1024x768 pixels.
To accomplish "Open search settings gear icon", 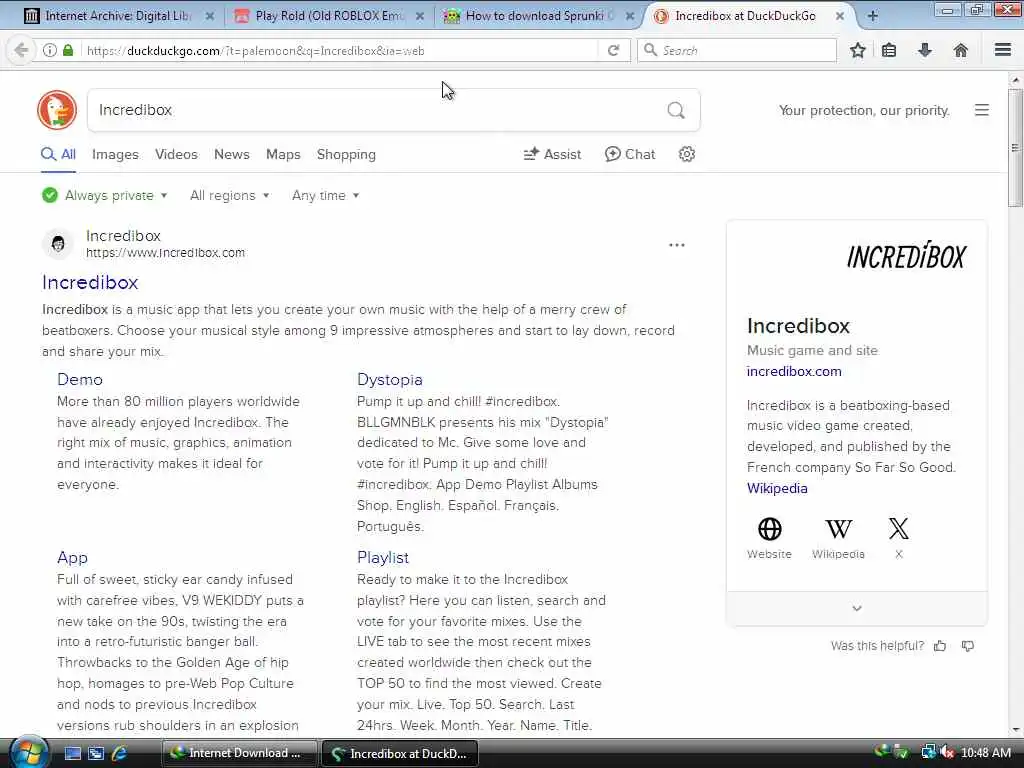I will (686, 154).
